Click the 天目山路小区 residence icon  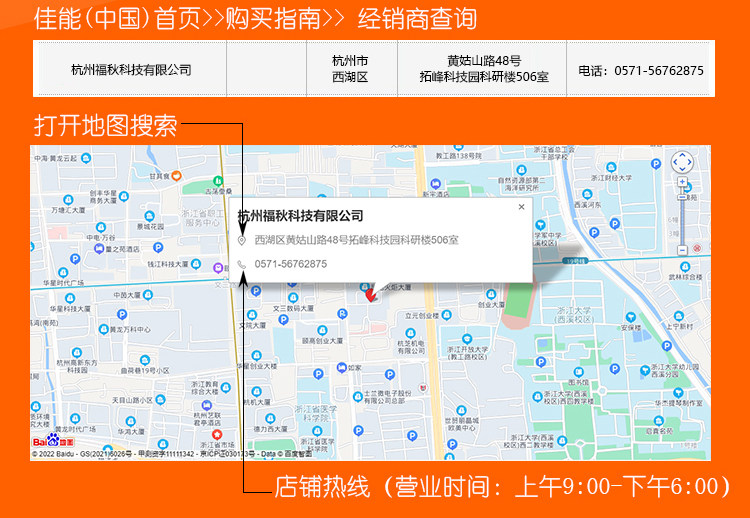[161, 399]
